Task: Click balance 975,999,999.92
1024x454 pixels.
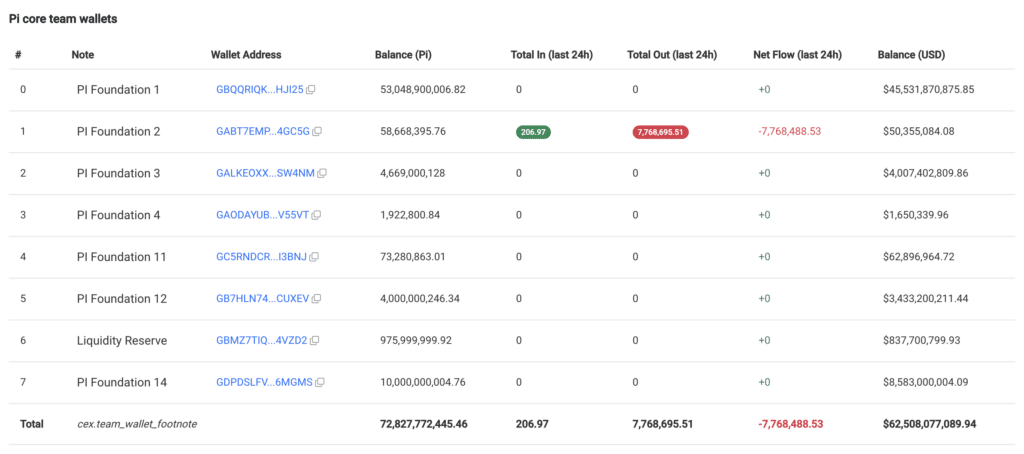Action: [416, 341]
